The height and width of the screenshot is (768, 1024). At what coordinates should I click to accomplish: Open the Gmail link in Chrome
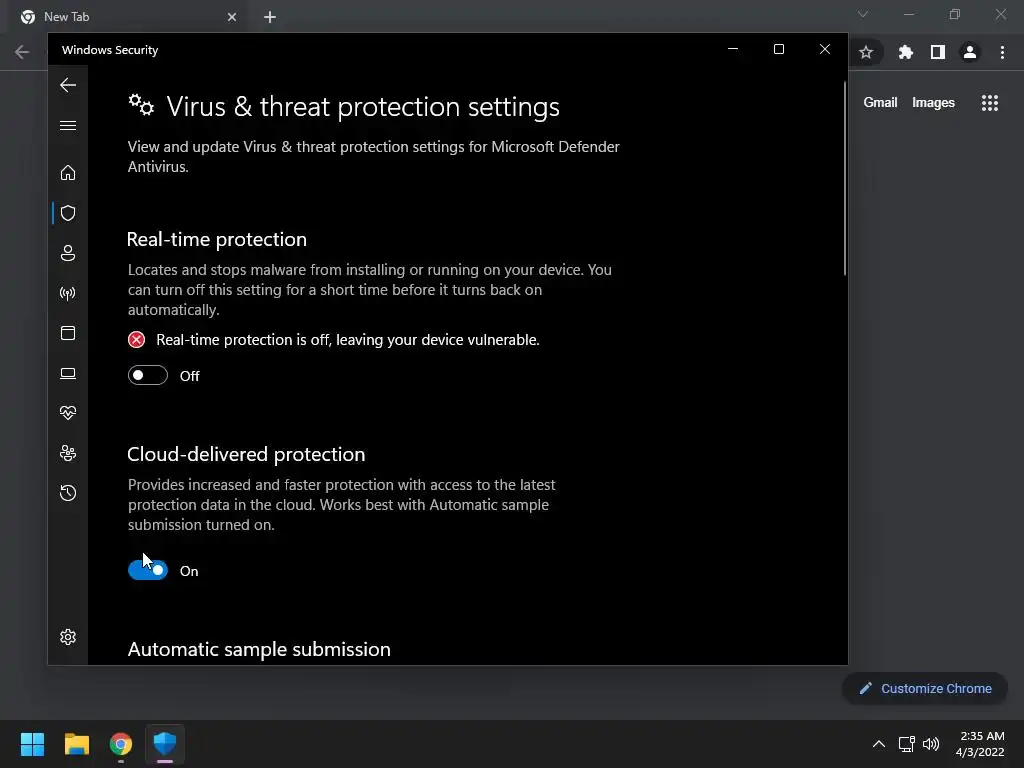[880, 103]
